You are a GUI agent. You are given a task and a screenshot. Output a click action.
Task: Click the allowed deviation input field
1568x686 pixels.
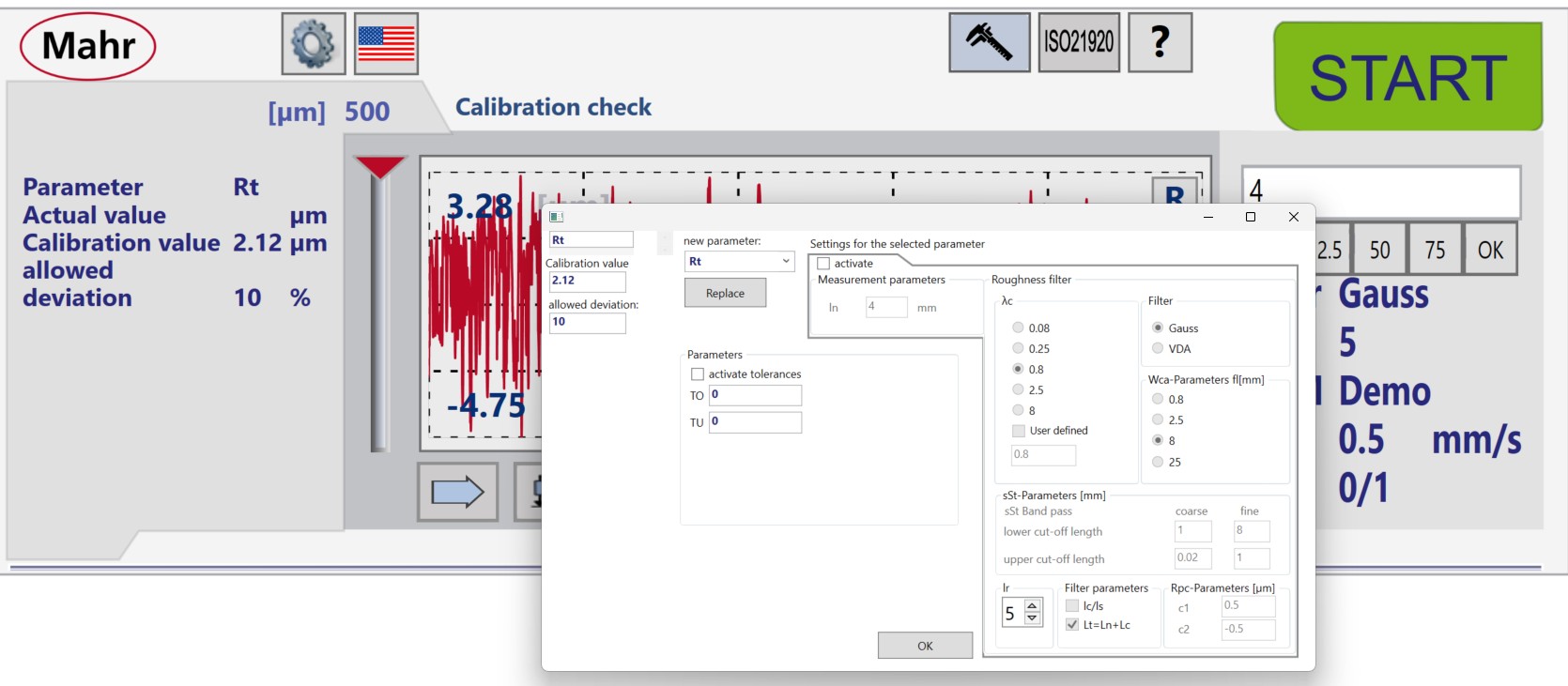587,323
